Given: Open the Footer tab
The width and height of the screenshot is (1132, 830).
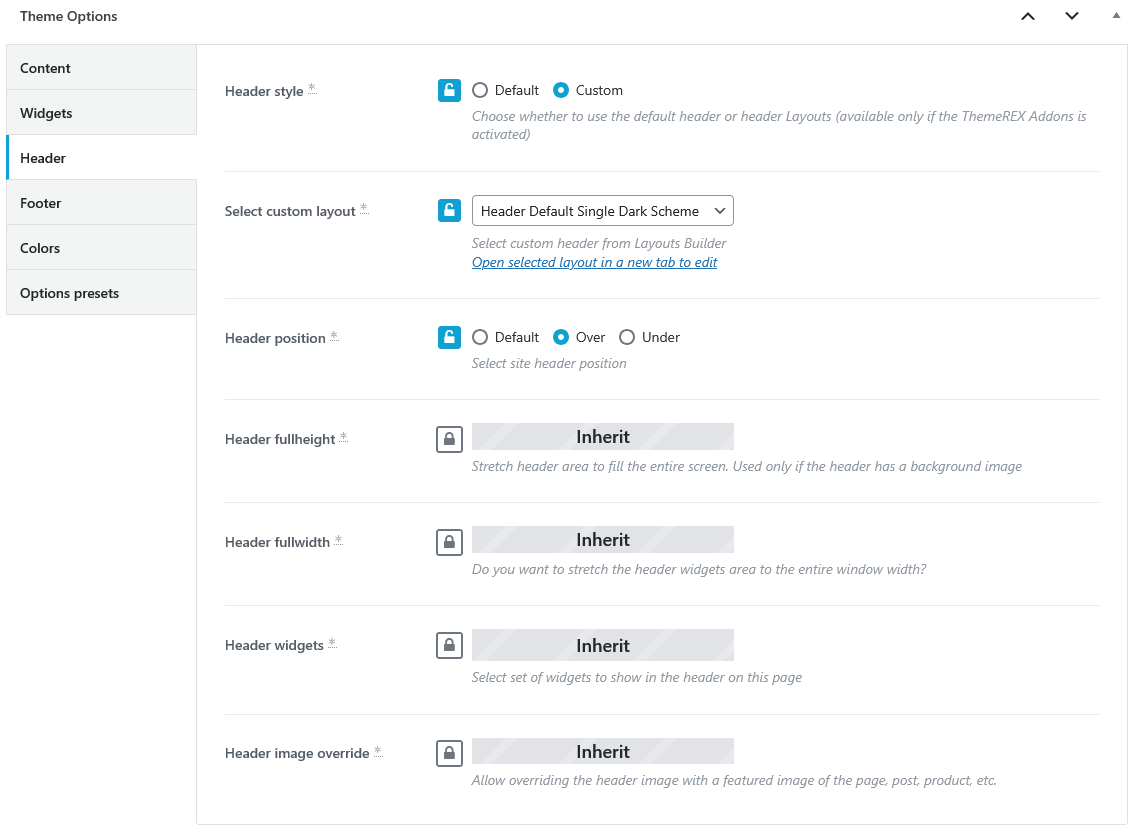Looking at the screenshot, I should (x=102, y=203).
